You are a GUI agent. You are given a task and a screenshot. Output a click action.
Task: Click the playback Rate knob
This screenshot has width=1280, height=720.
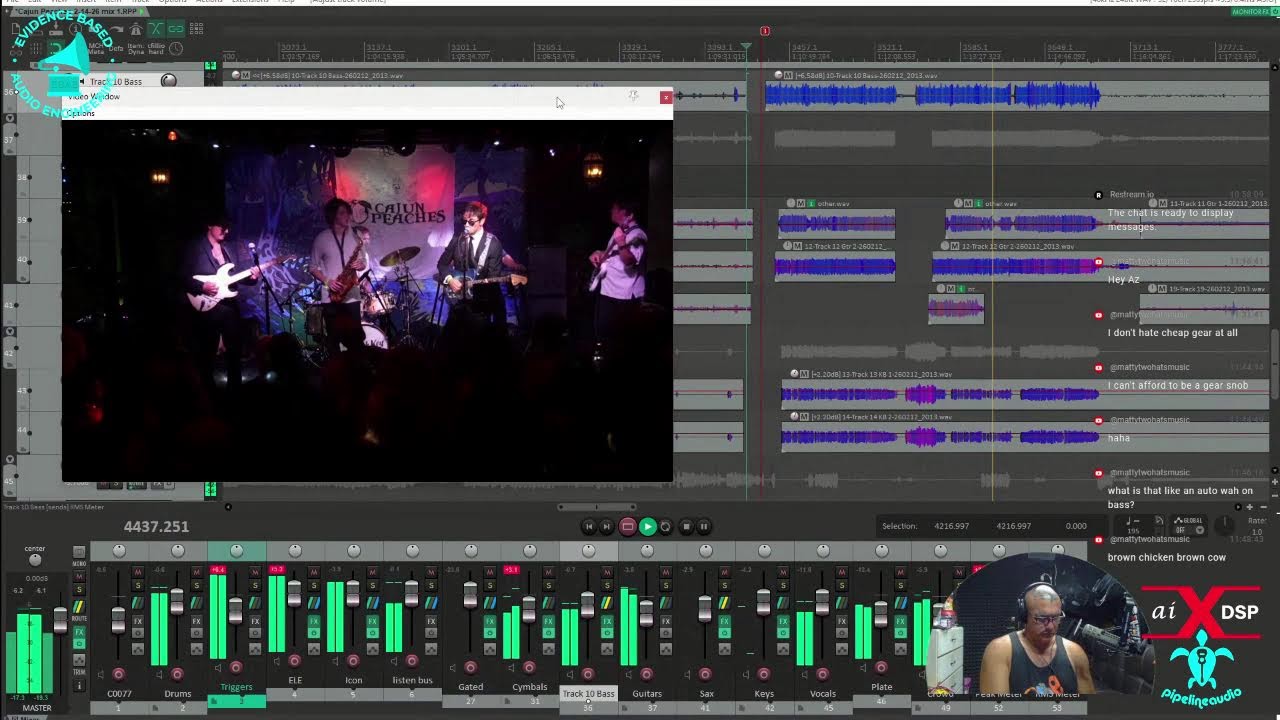click(1224, 525)
